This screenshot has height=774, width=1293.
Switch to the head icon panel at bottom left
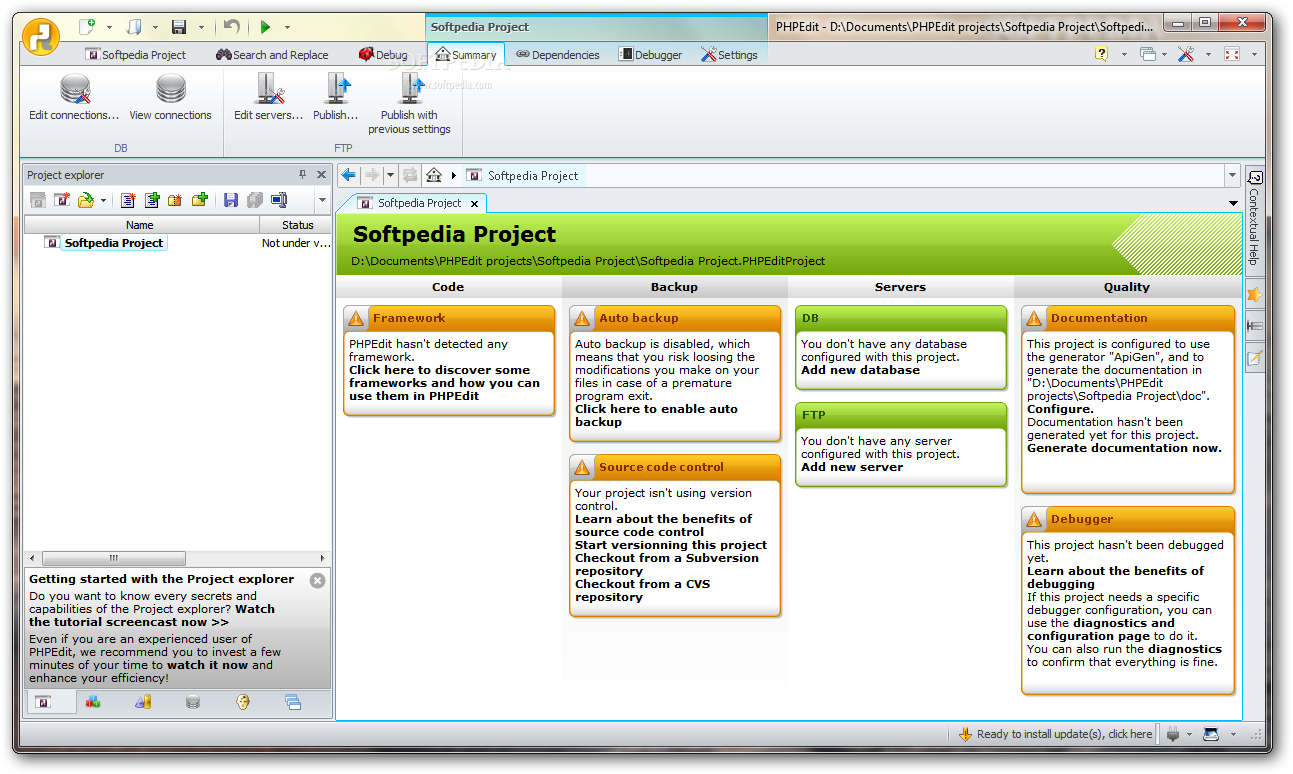[243, 702]
